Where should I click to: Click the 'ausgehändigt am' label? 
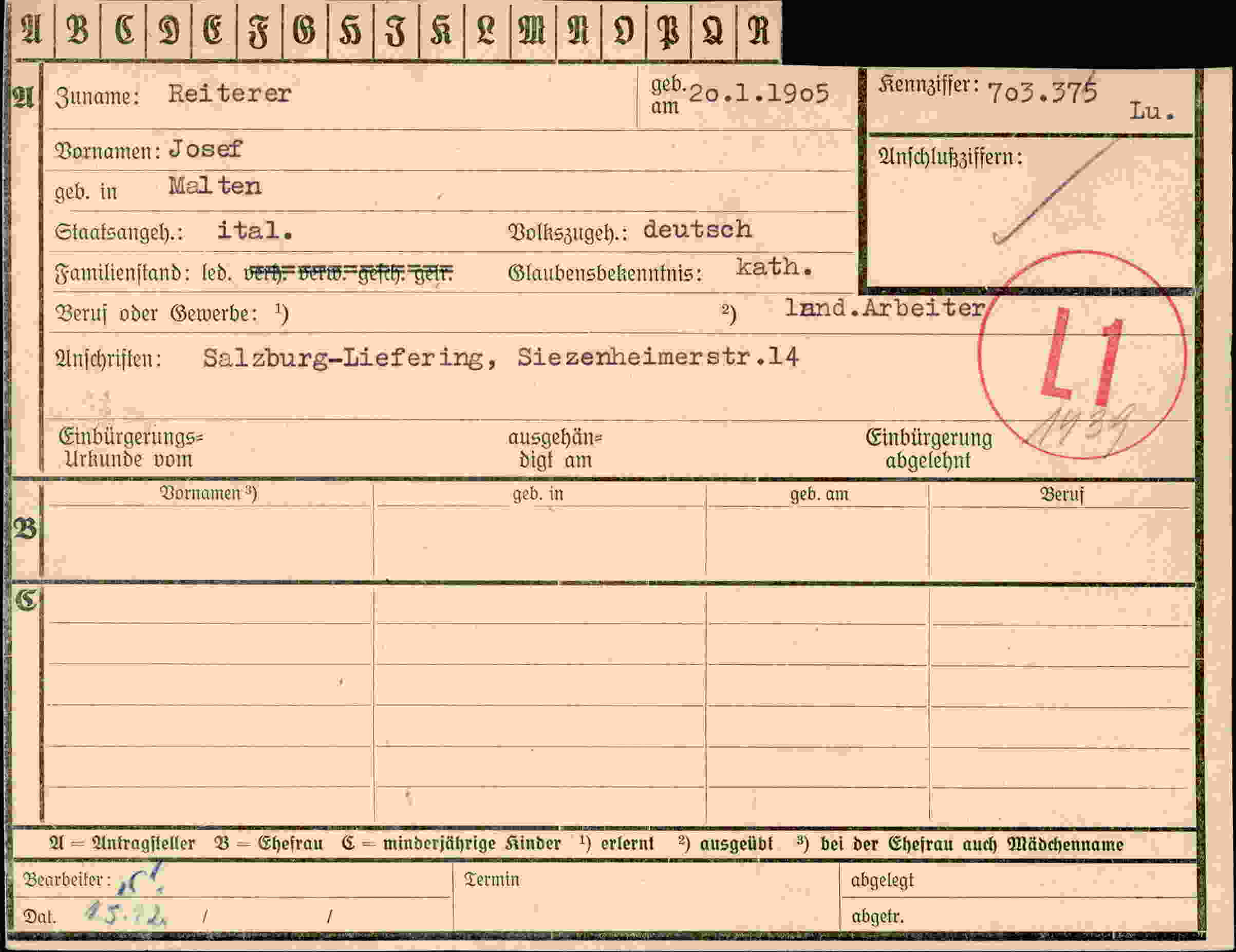click(x=555, y=449)
